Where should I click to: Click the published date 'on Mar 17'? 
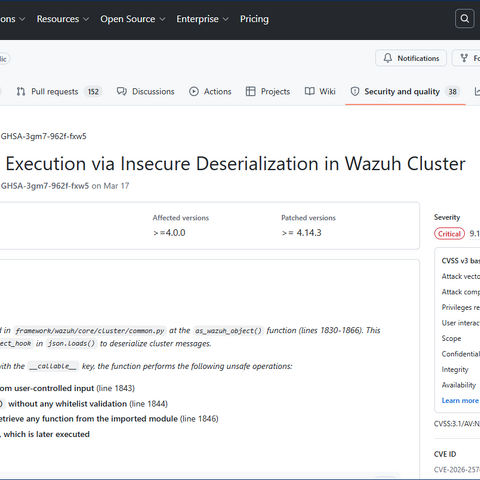click(x=110, y=186)
